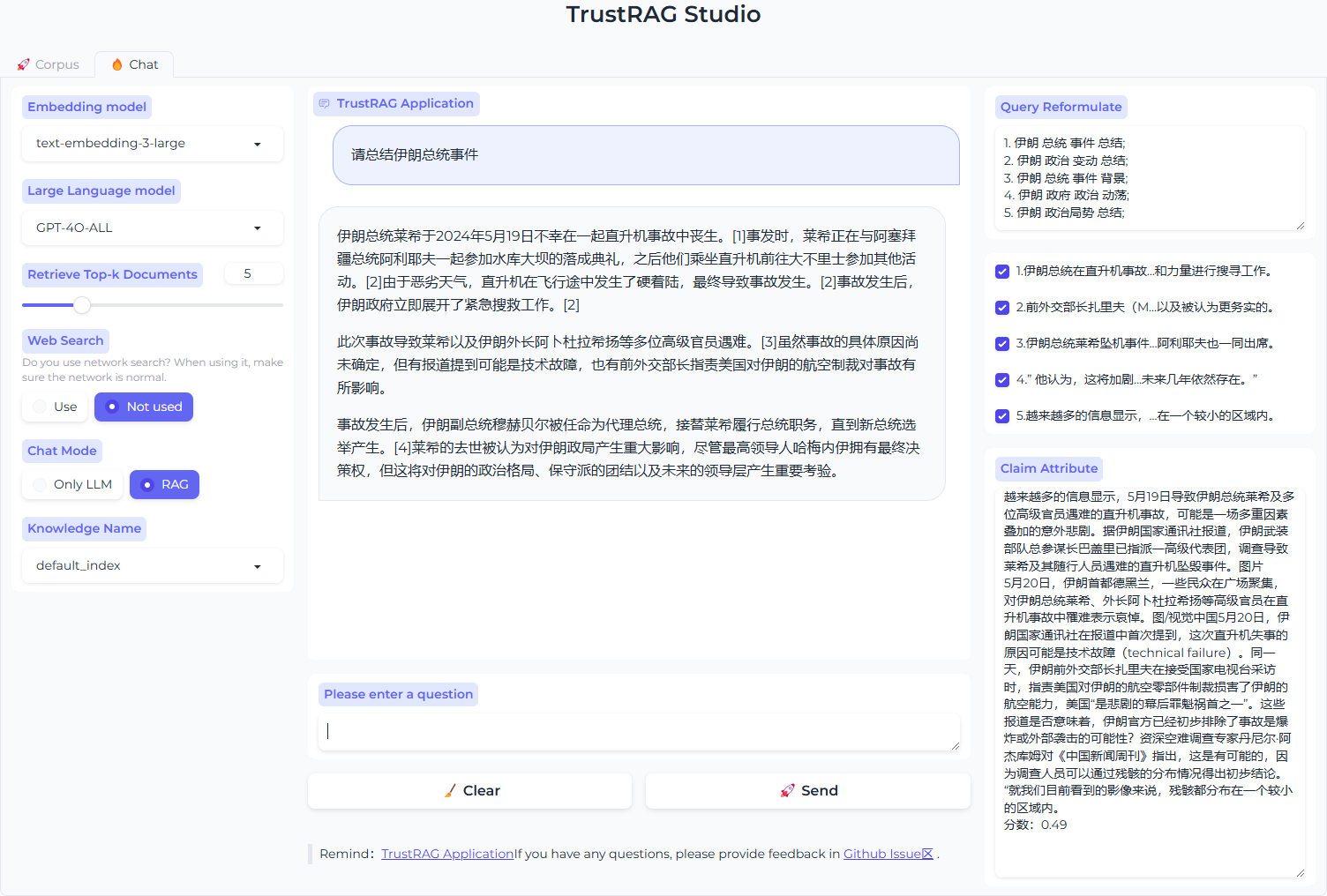1327x896 pixels.
Task: Click the TrustRAG Studio page title
Action: coord(663,14)
